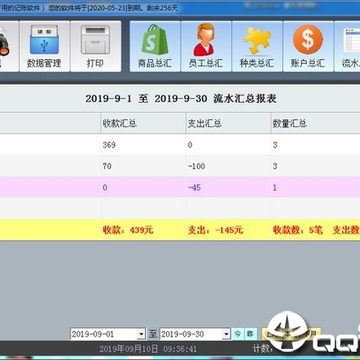Image resolution: width=360 pixels, height=360 pixels.
Task: Open 账户总汇 account summary
Action: 308,46
